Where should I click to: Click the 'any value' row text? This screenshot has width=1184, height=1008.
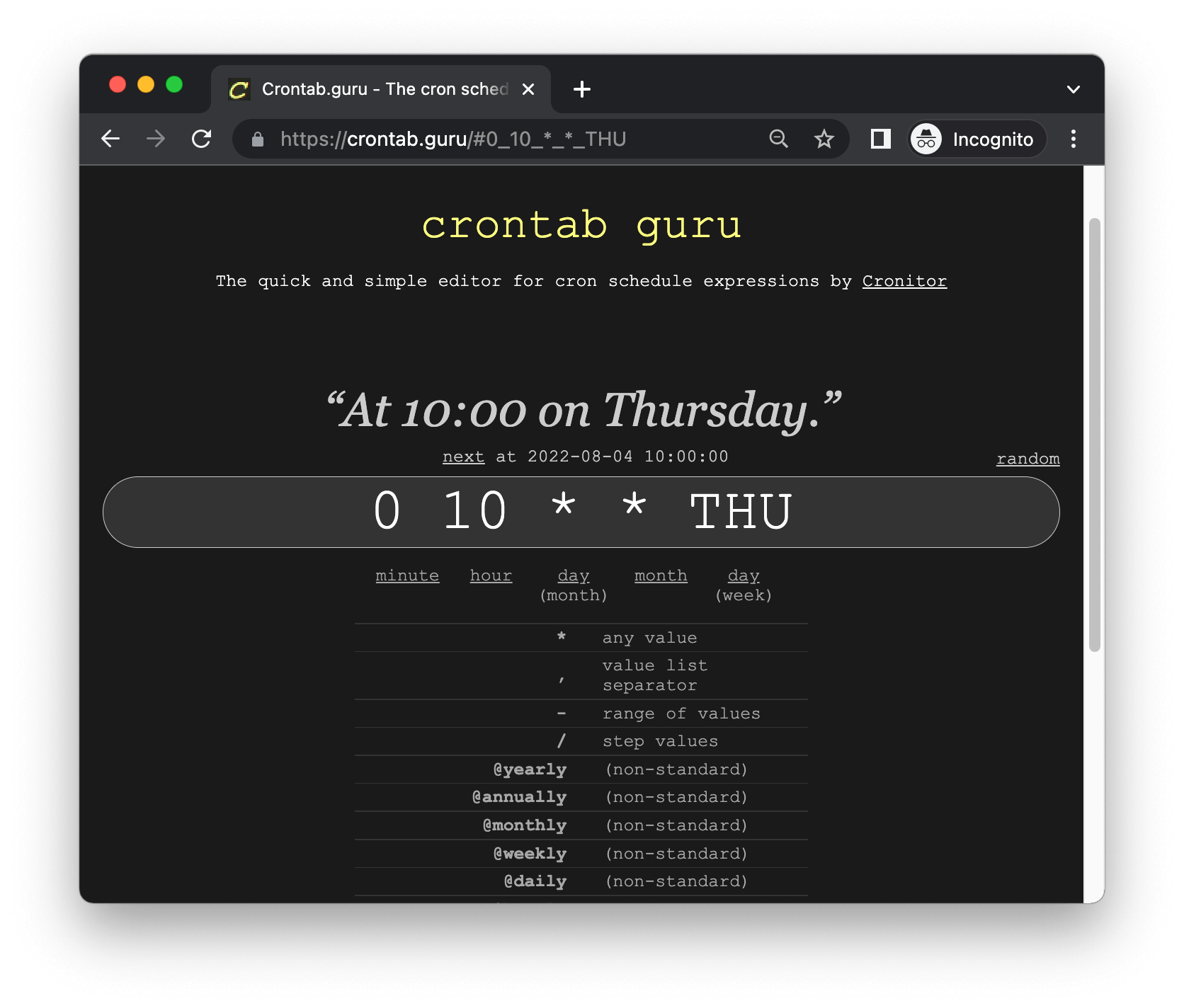pos(649,638)
